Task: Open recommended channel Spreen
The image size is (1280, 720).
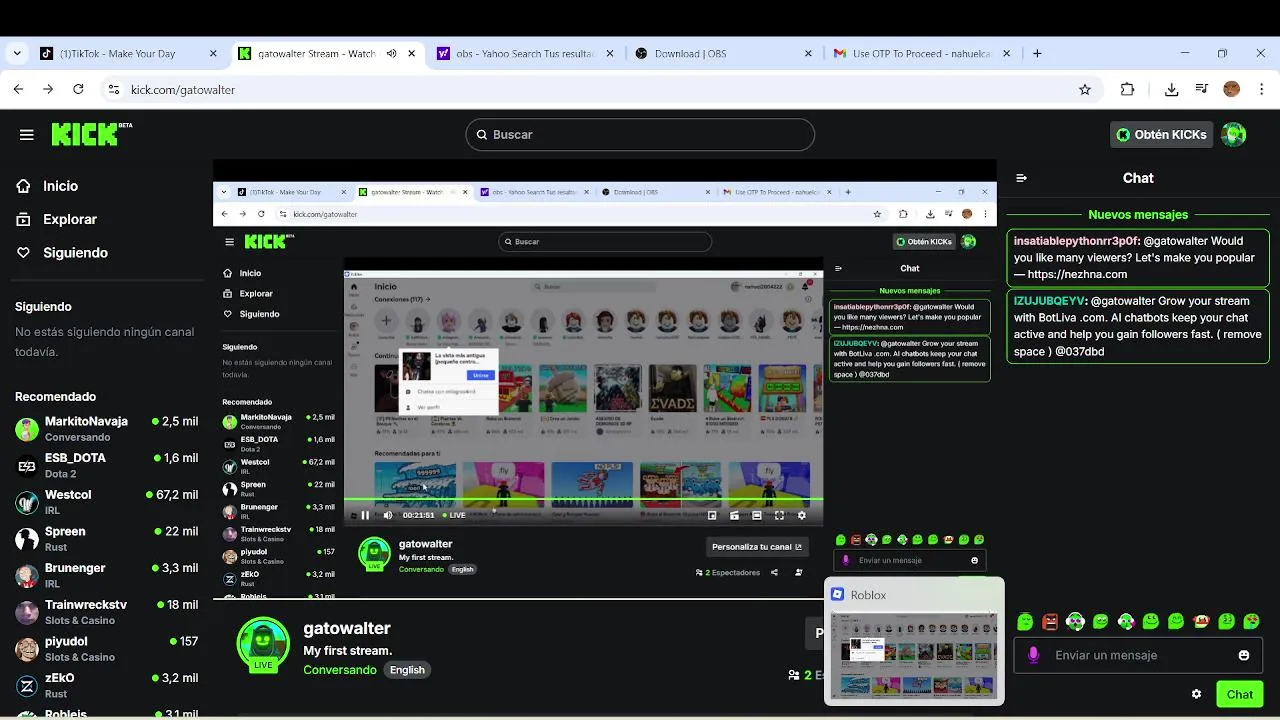Action: [x=107, y=539]
